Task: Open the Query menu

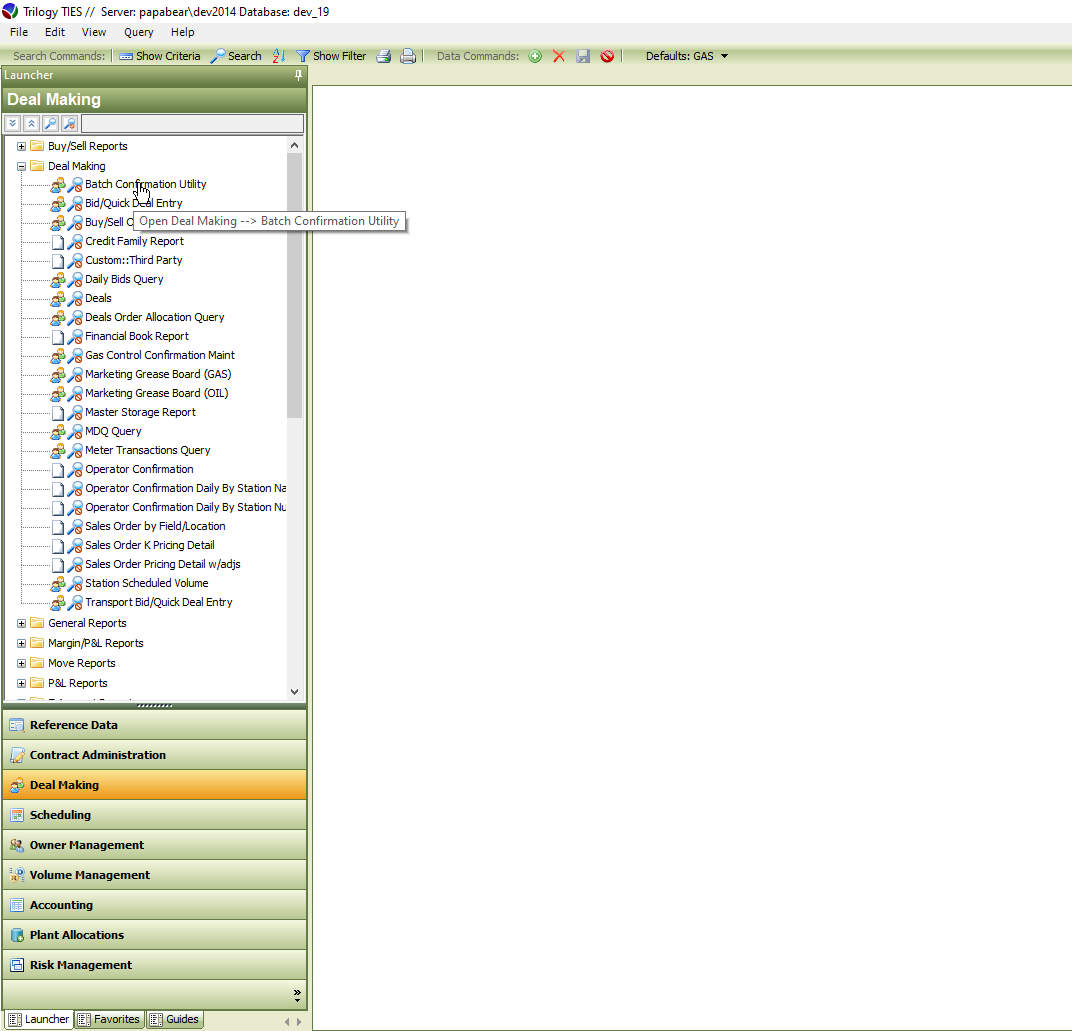Action: (x=138, y=32)
